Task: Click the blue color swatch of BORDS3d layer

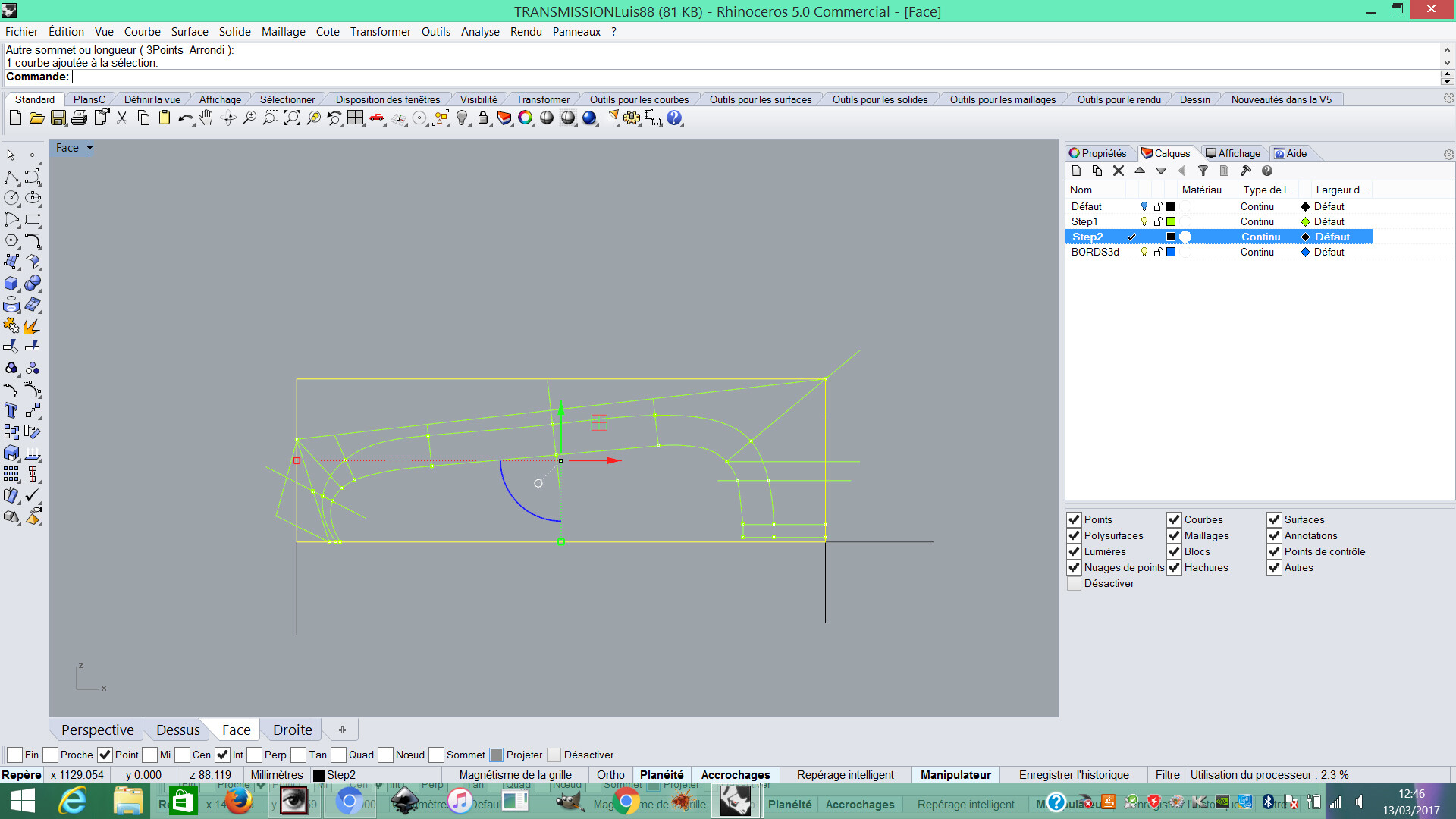Action: point(1171,253)
